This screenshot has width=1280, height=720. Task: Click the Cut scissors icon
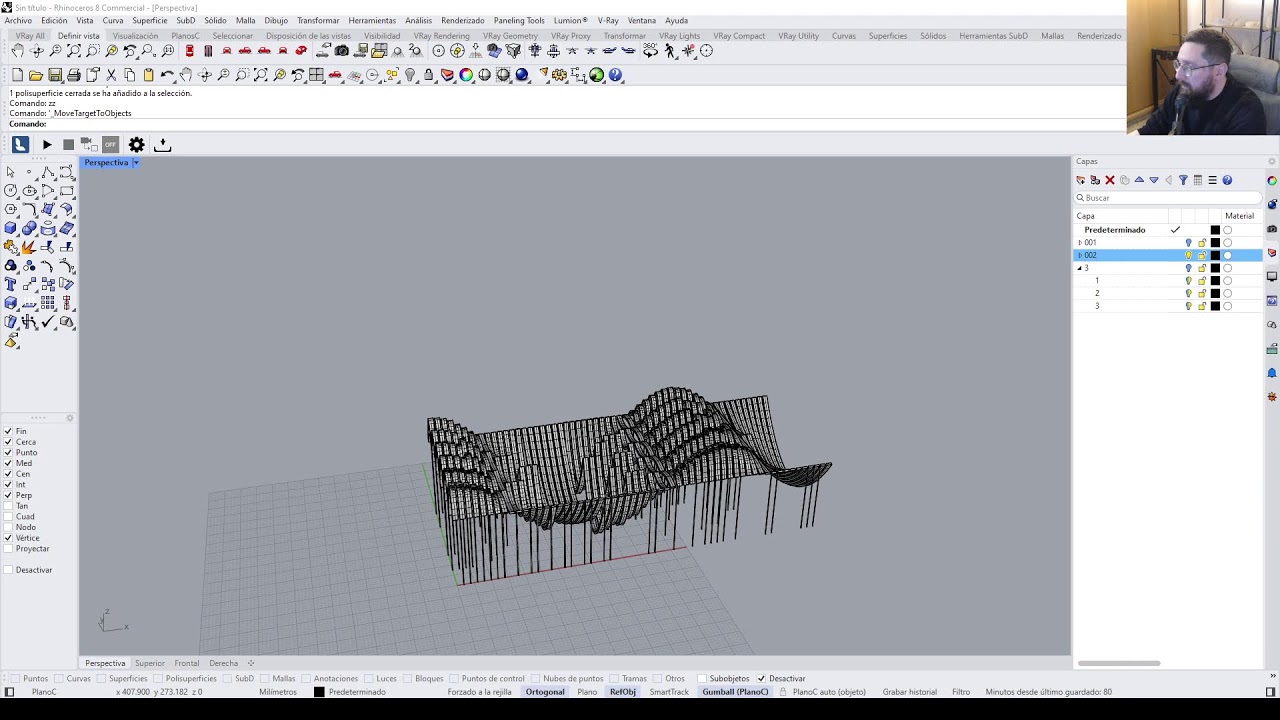111,75
